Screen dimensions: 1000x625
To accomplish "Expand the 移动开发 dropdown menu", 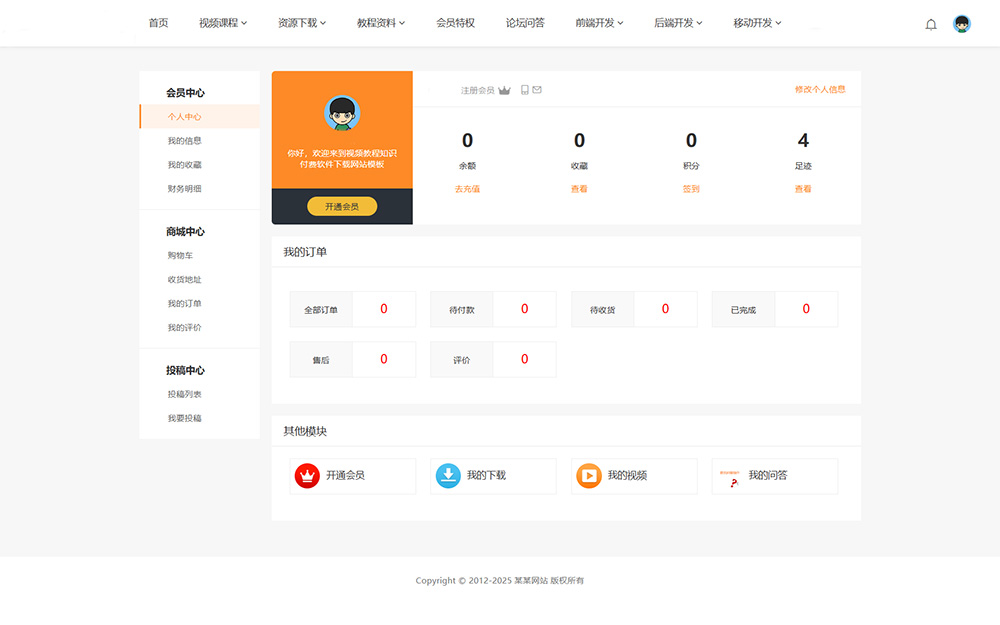I will click(757, 23).
